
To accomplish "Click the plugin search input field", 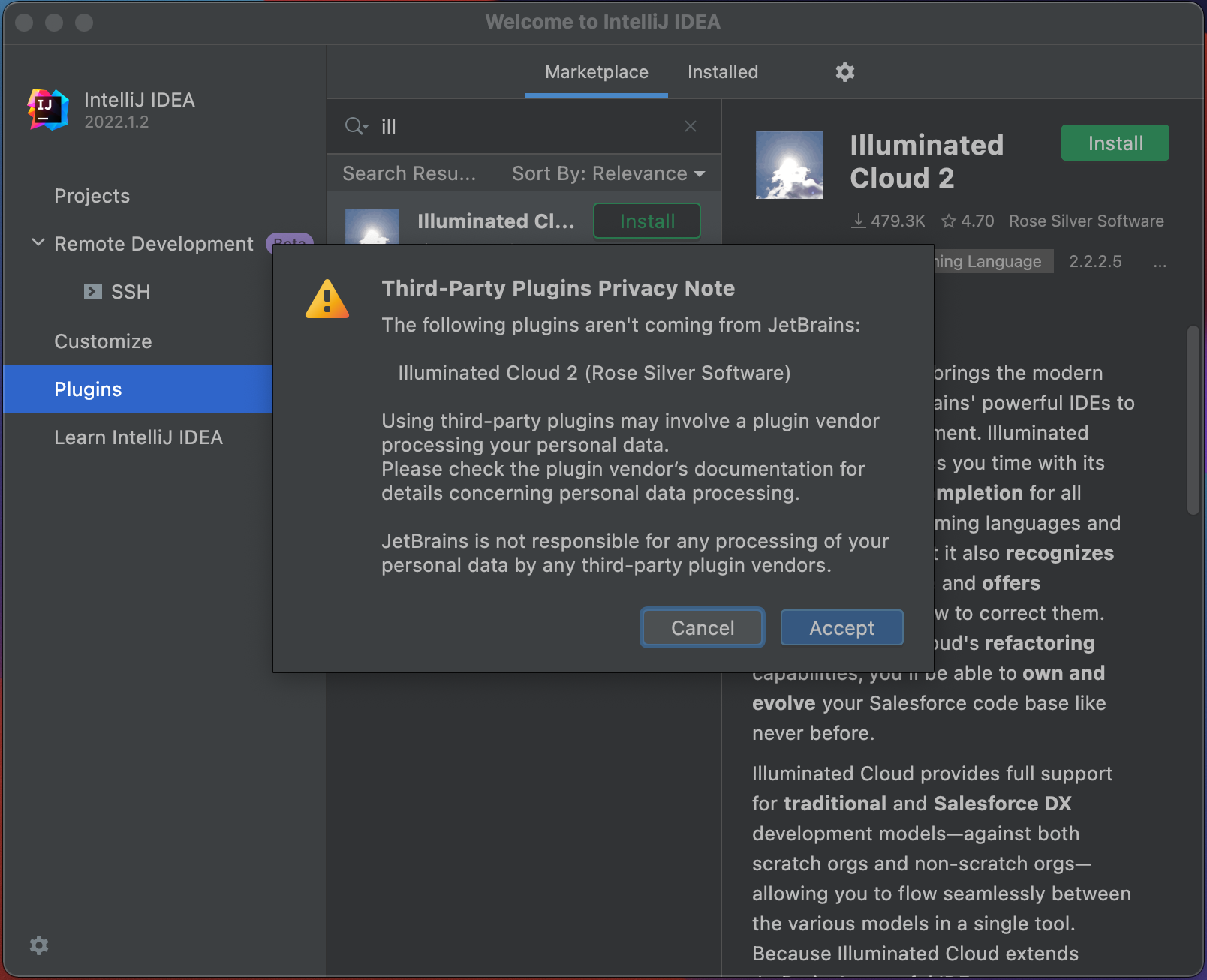I will click(x=525, y=126).
